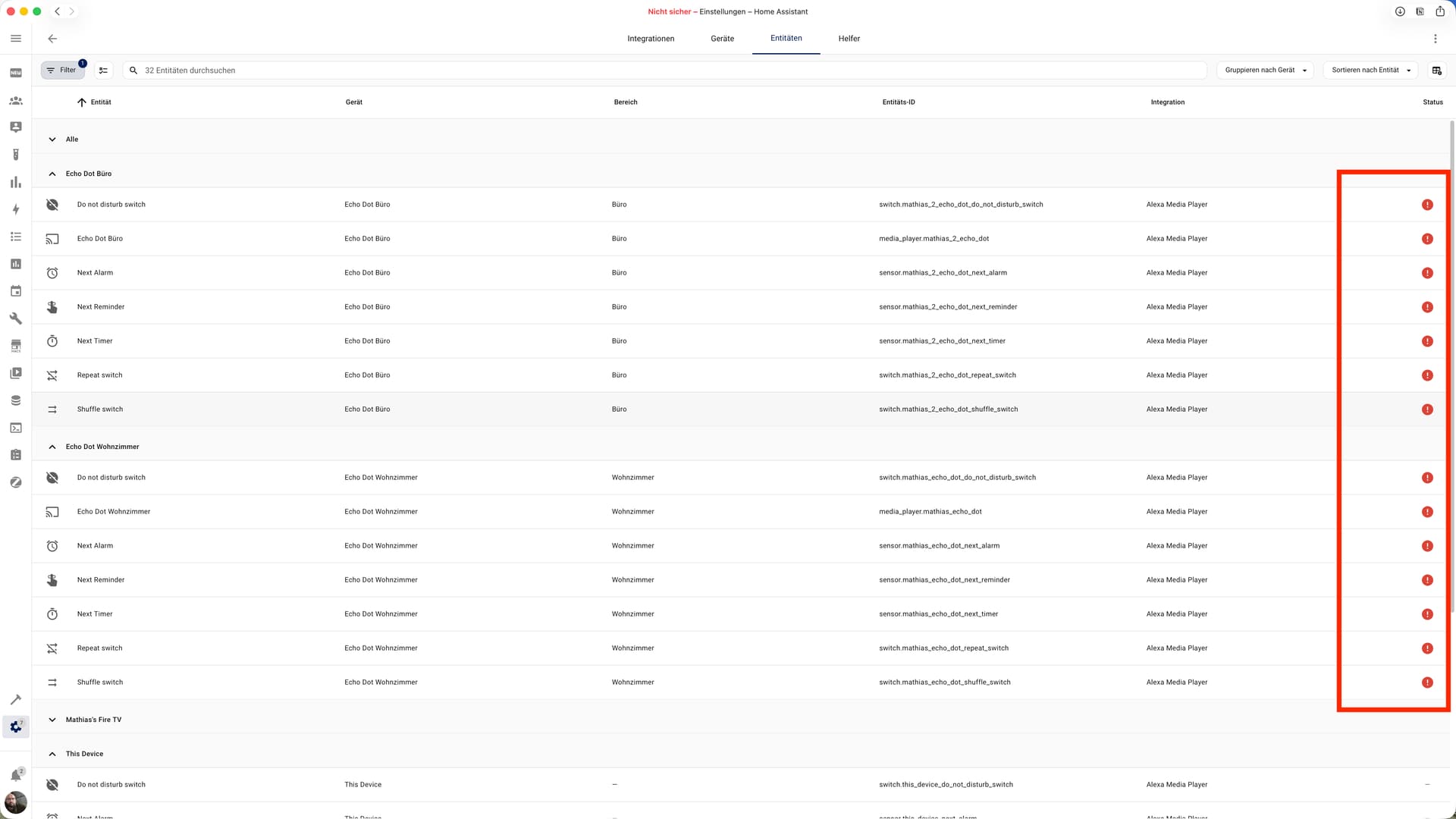Open the sidebar hamburger menu
The height and width of the screenshot is (819, 1456).
(16, 39)
